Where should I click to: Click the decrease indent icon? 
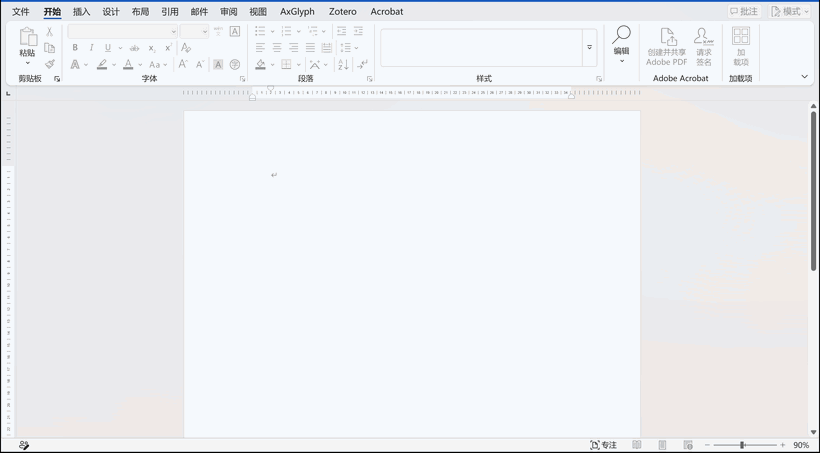click(x=341, y=31)
